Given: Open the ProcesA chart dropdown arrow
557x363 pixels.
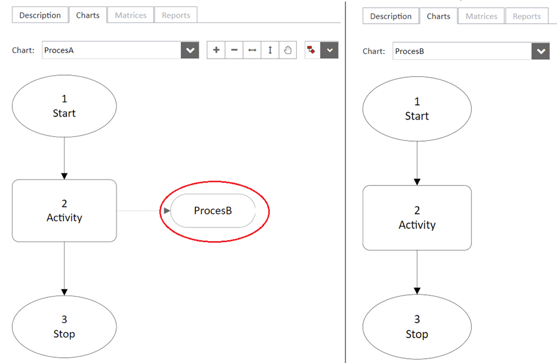Looking at the screenshot, I should (190, 50).
